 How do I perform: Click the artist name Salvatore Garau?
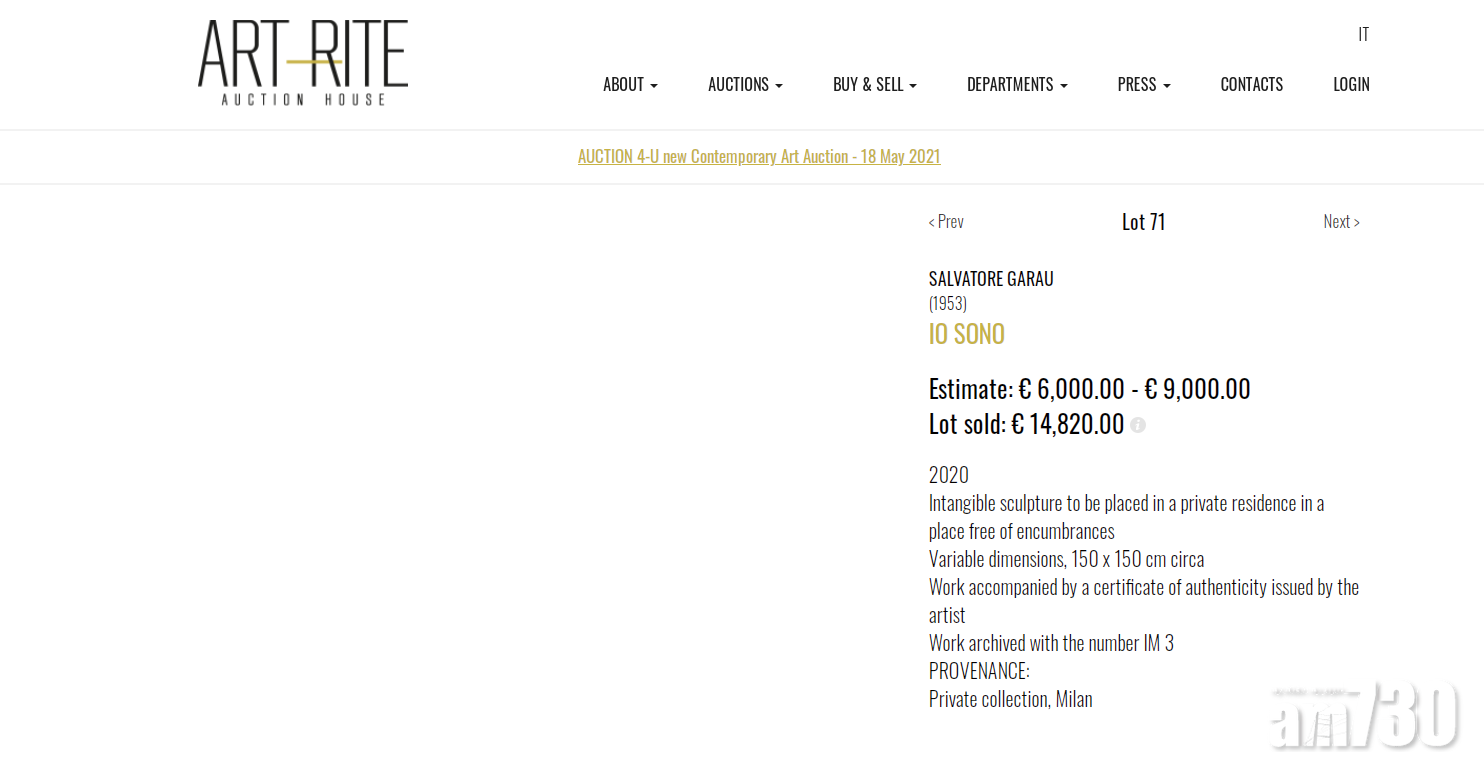pyautogui.click(x=991, y=279)
